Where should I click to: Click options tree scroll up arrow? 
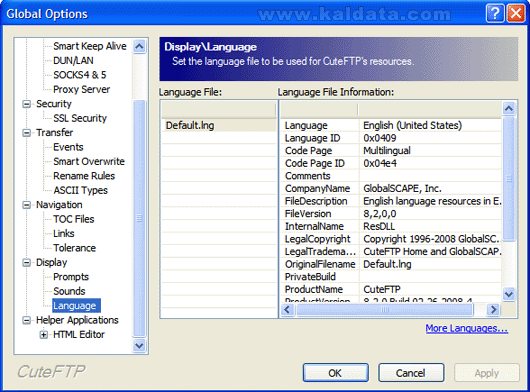(139, 46)
